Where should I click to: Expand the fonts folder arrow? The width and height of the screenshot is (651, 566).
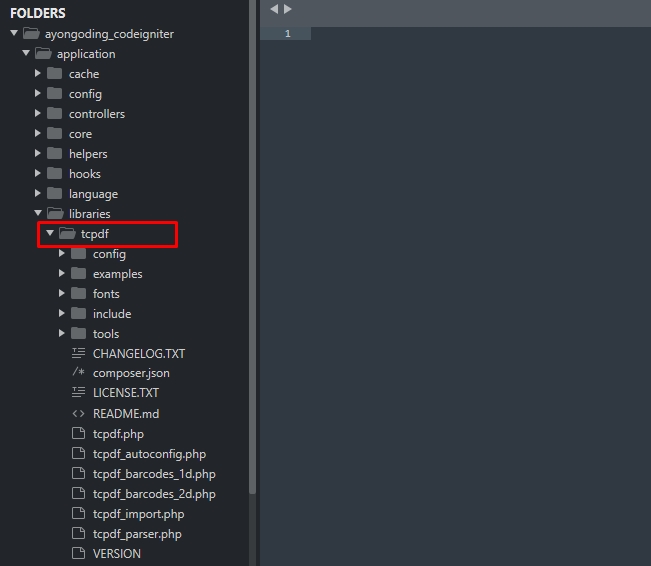click(62, 293)
